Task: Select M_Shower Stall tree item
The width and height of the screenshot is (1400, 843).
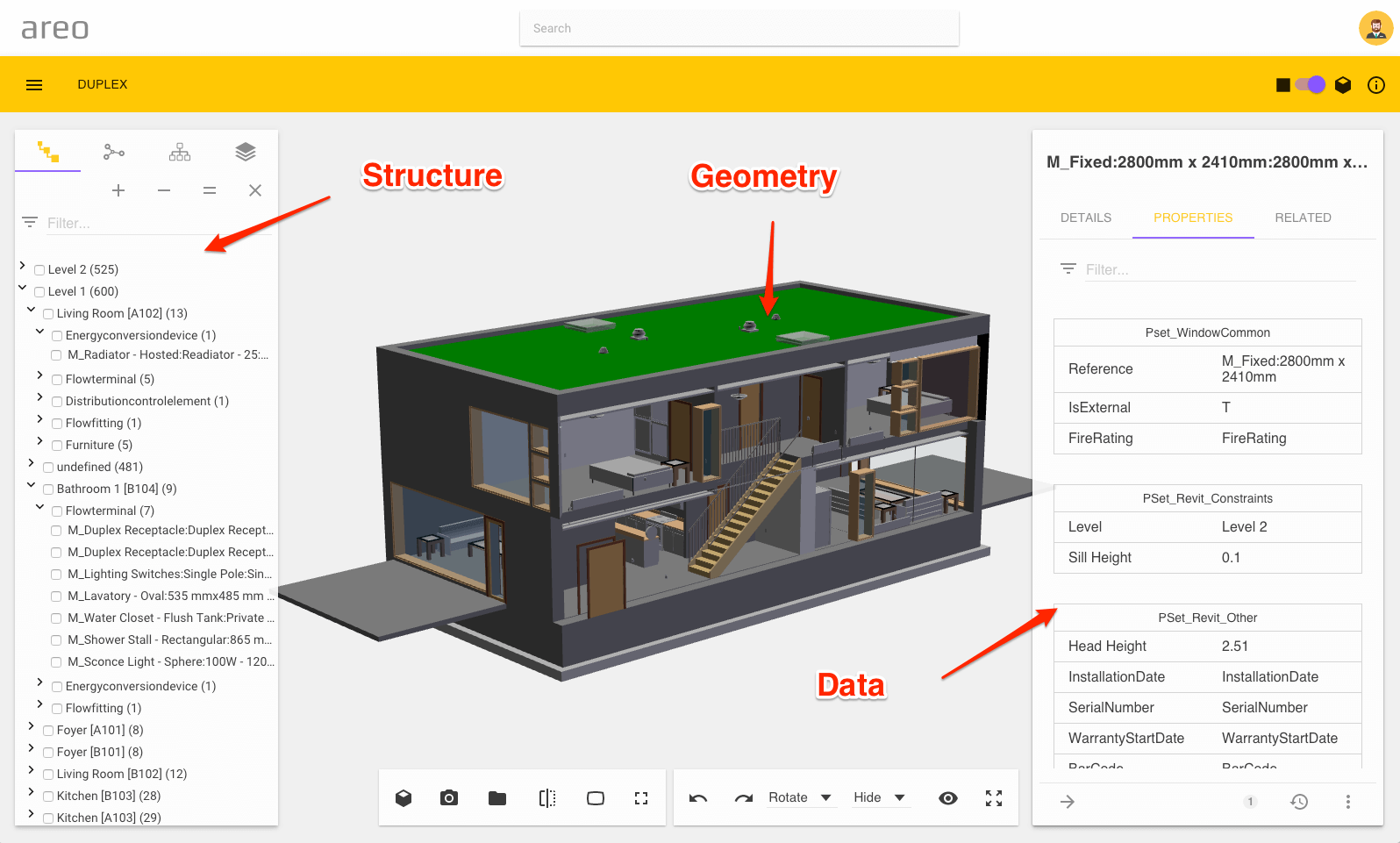Action: click(169, 639)
